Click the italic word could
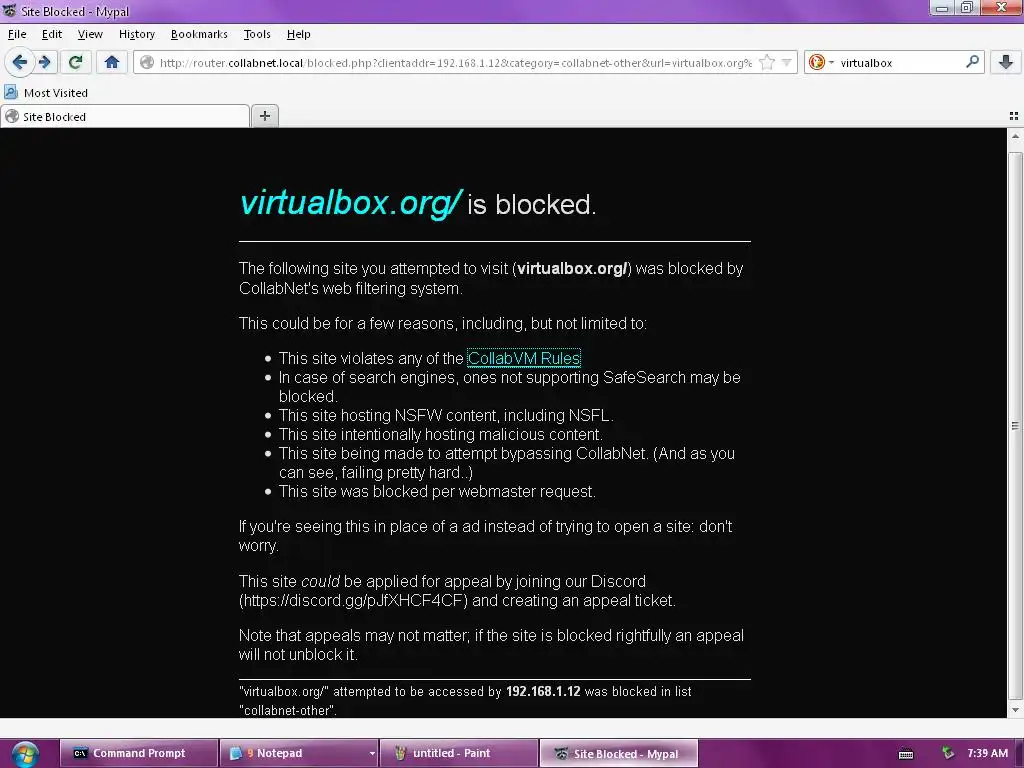This screenshot has width=1024, height=768. 320,581
